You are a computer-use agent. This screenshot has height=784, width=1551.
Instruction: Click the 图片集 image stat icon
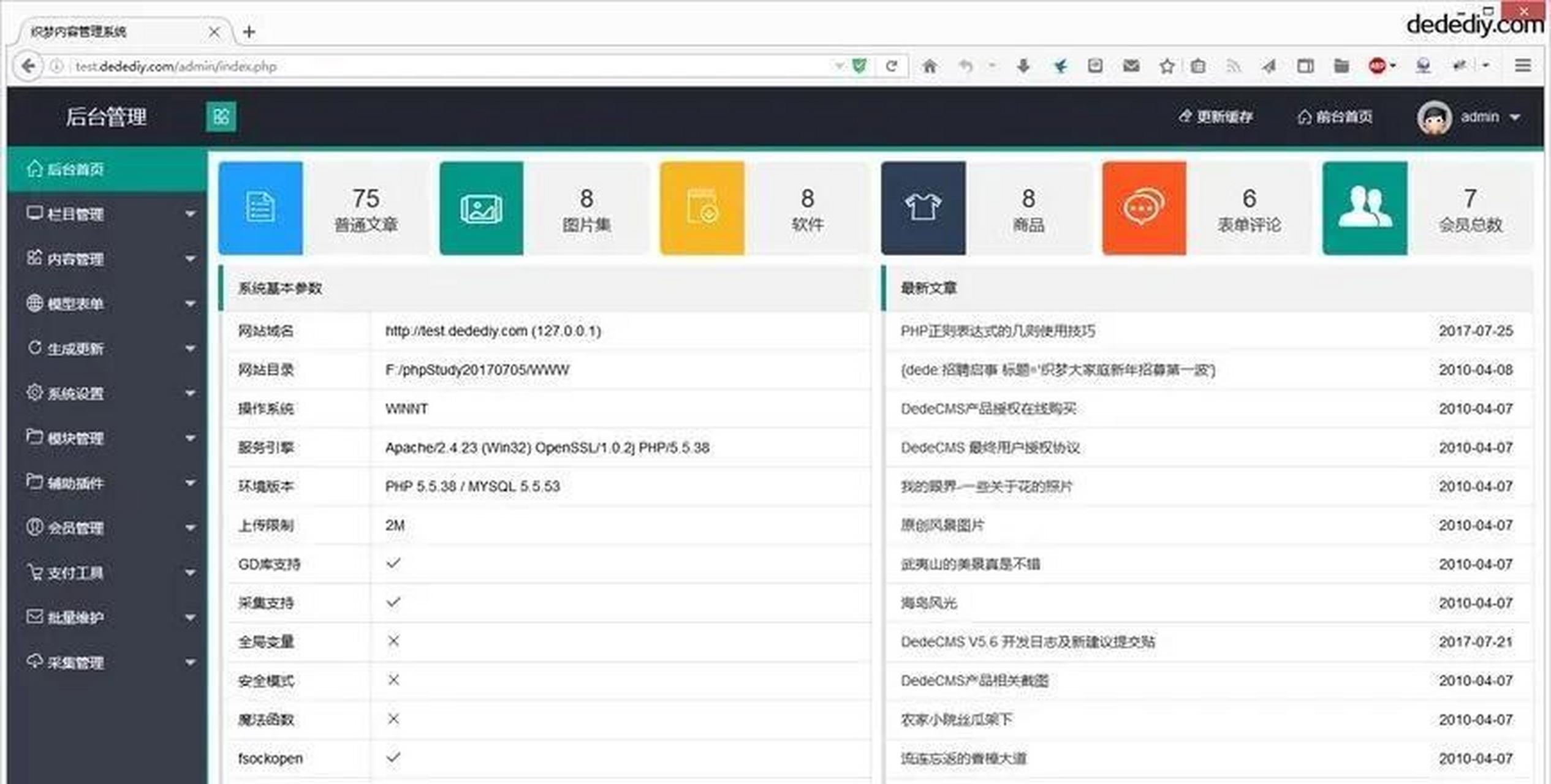tap(482, 208)
